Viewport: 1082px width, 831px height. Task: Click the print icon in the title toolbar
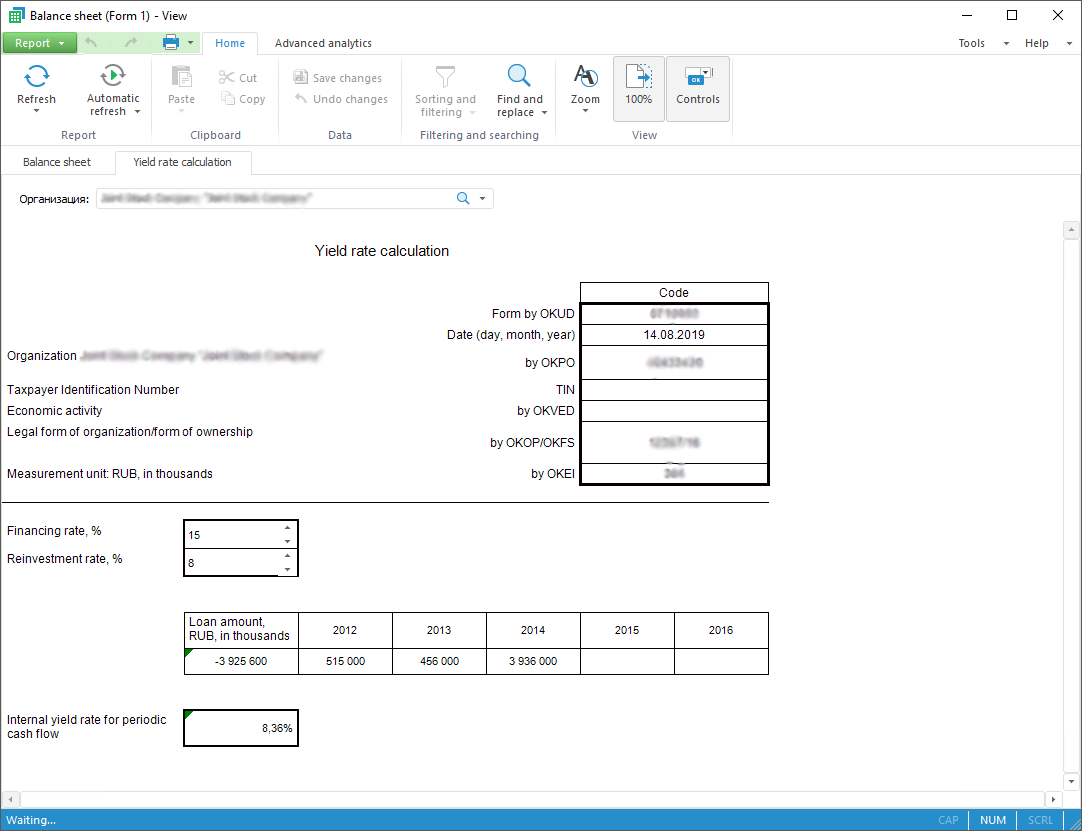pos(171,43)
